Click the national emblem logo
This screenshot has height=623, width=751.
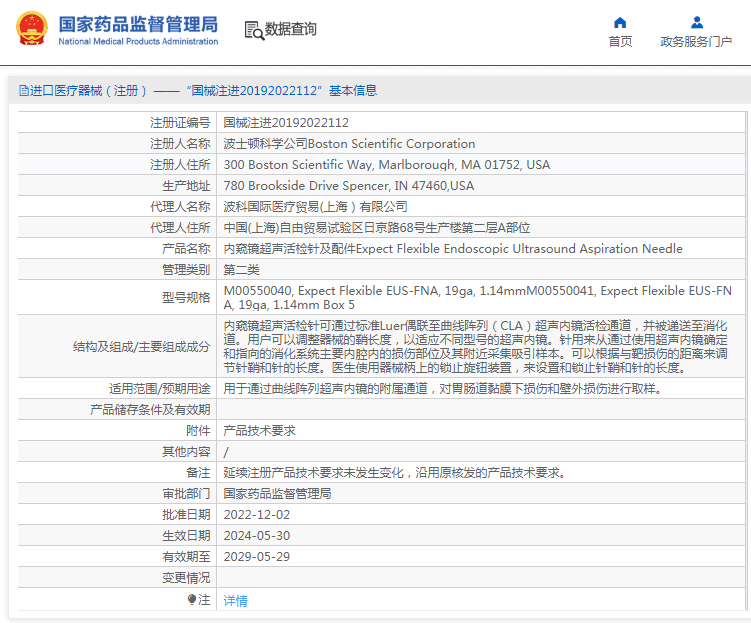tap(32, 28)
